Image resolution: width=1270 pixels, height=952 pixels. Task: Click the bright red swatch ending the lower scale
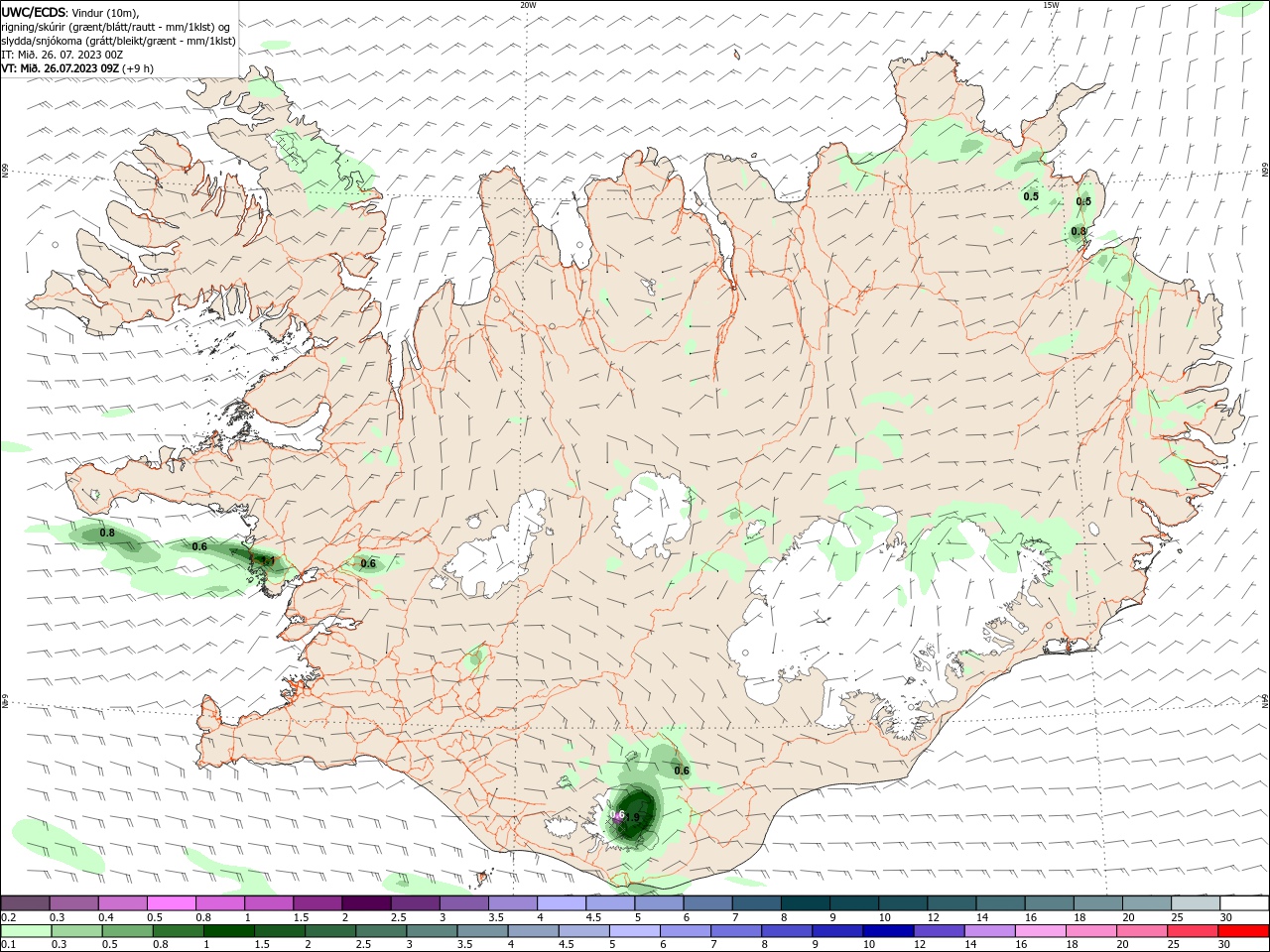click(x=1244, y=931)
